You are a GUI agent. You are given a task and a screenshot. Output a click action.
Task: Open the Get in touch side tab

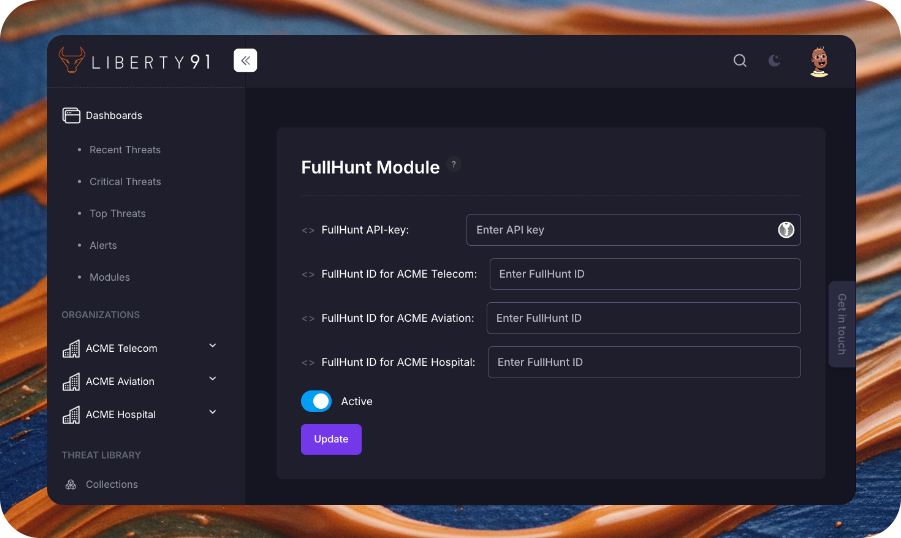841,324
